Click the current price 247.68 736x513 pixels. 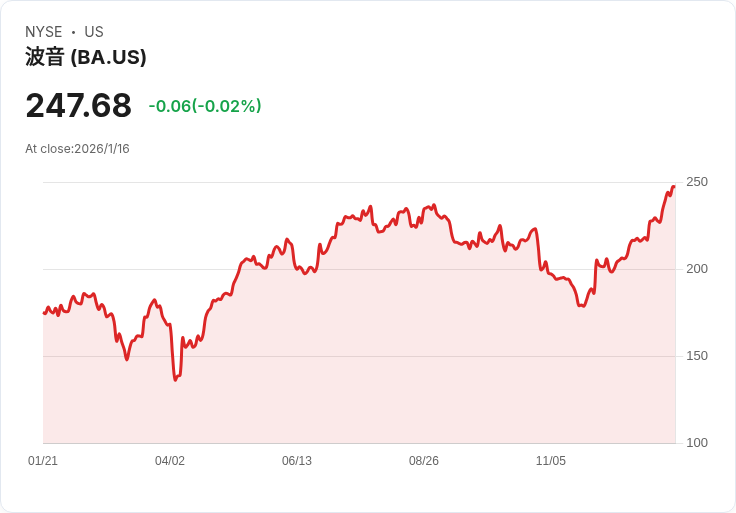click(78, 105)
